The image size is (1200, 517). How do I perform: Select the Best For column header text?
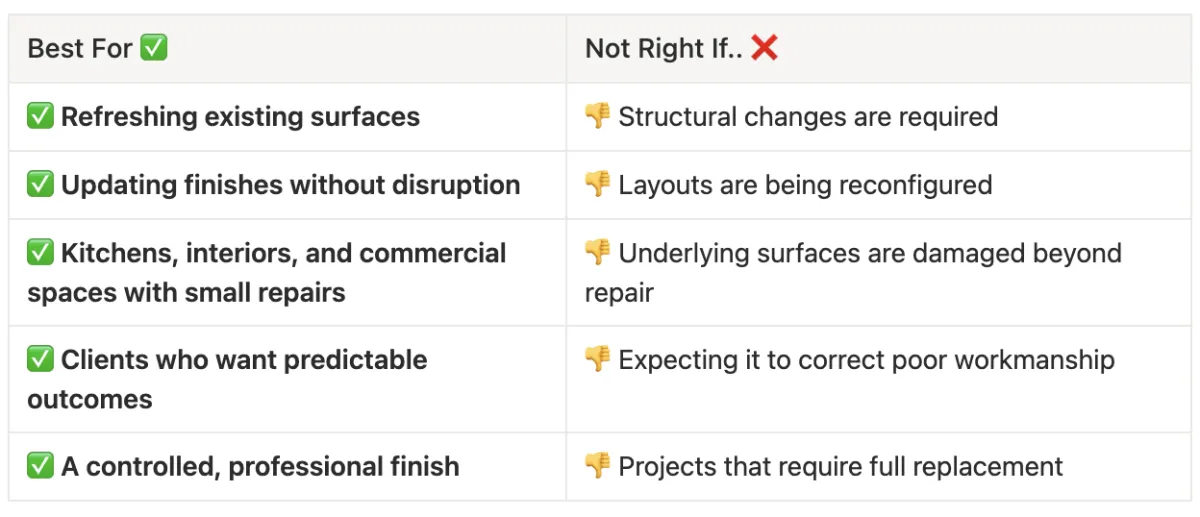(80, 48)
